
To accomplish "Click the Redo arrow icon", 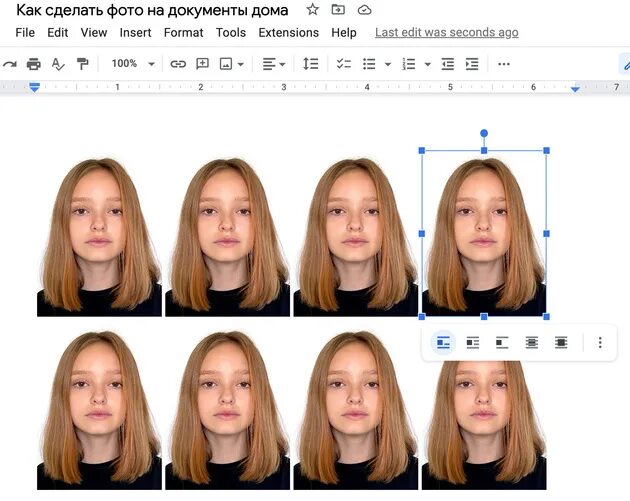I will [10, 64].
